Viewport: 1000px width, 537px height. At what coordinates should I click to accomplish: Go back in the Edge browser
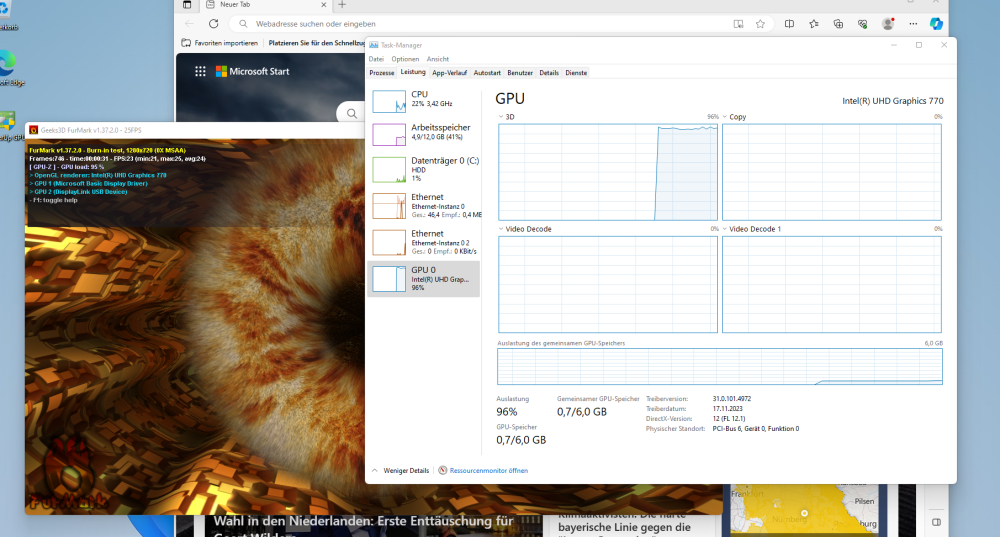pyautogui.click(x=189, y=24)
